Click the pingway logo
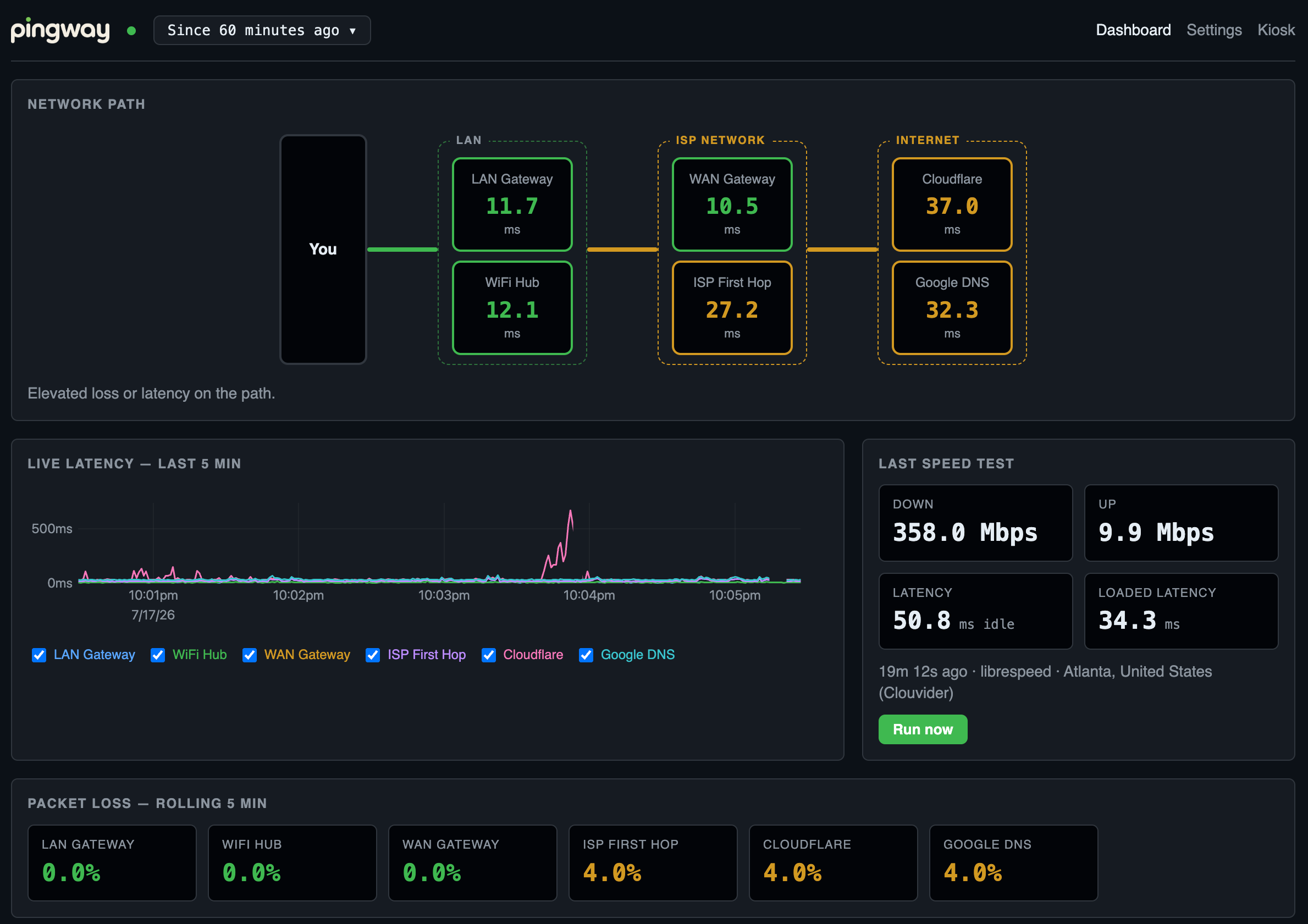This screenshot has height=924, width=1308. (60, 30)
